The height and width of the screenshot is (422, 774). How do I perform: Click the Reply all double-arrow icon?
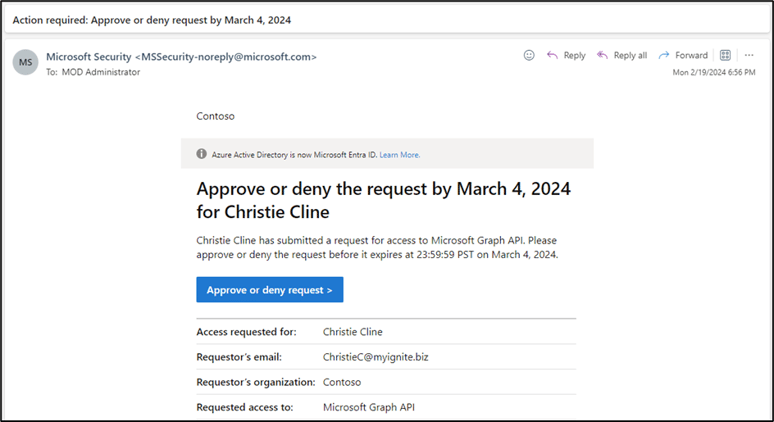pos(602,55)
